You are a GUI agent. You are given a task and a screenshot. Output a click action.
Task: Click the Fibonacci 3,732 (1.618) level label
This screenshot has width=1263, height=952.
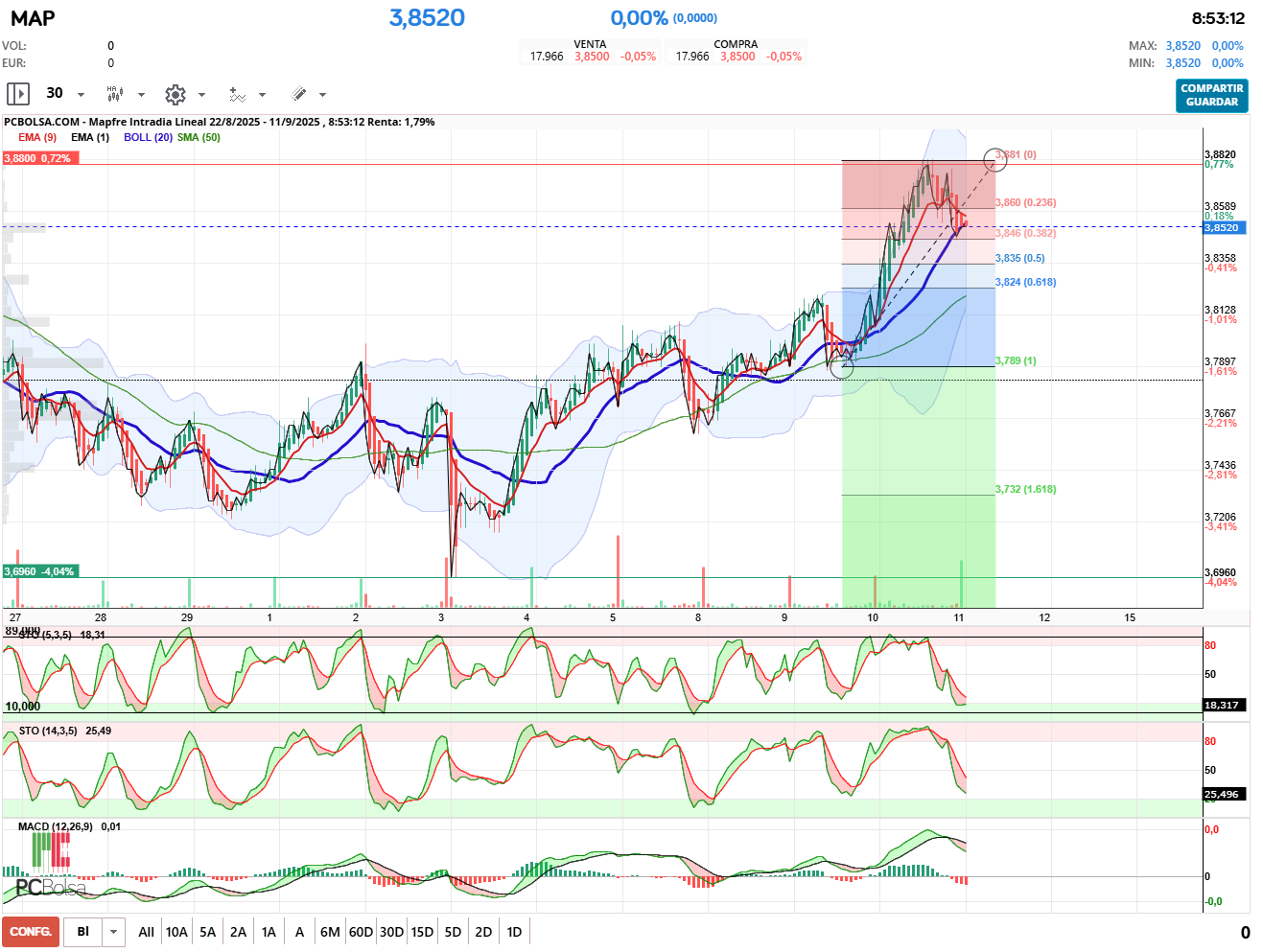click(1026, 489)
